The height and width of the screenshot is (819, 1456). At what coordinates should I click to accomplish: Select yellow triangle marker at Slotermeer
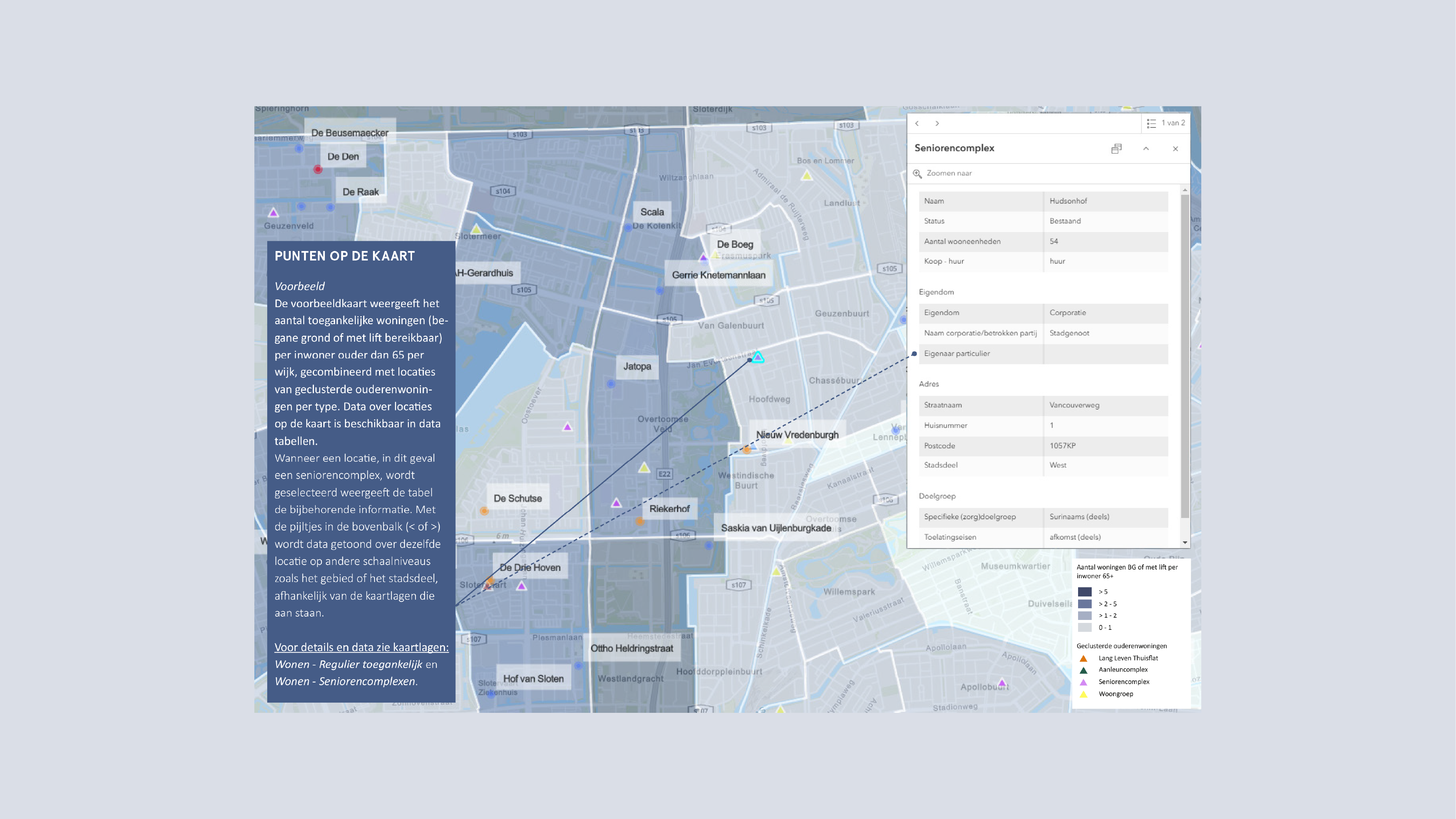point(476,229)
